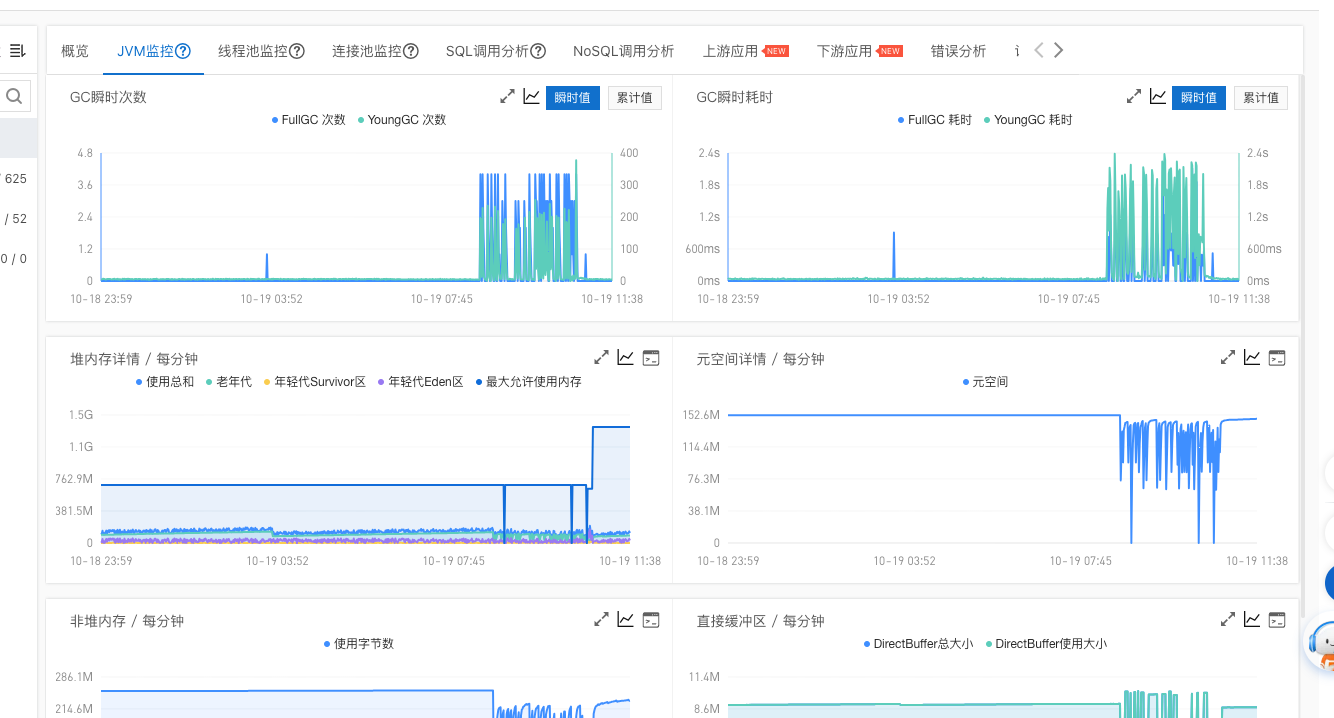Image resolution: width=1334 pixels, height=718 pixels.
Task: Show previous tabs with the left arrow
Action: point(1039,50)
